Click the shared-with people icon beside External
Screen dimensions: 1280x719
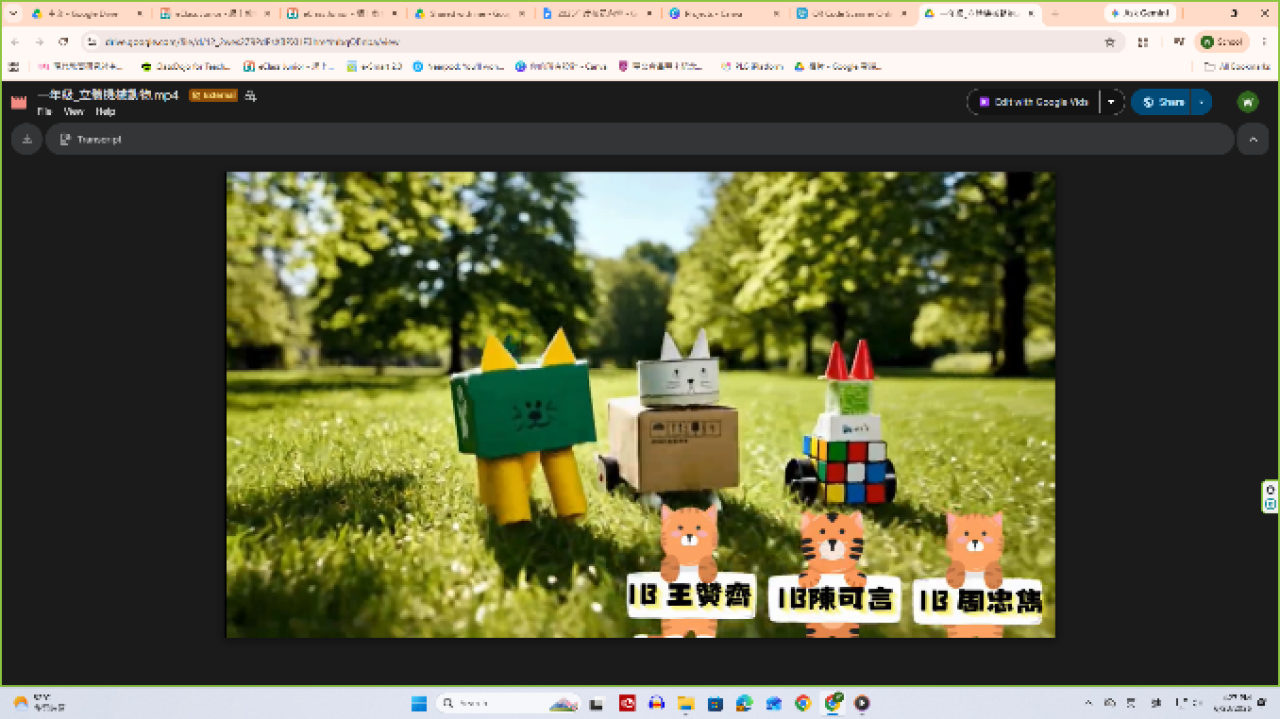251,96
